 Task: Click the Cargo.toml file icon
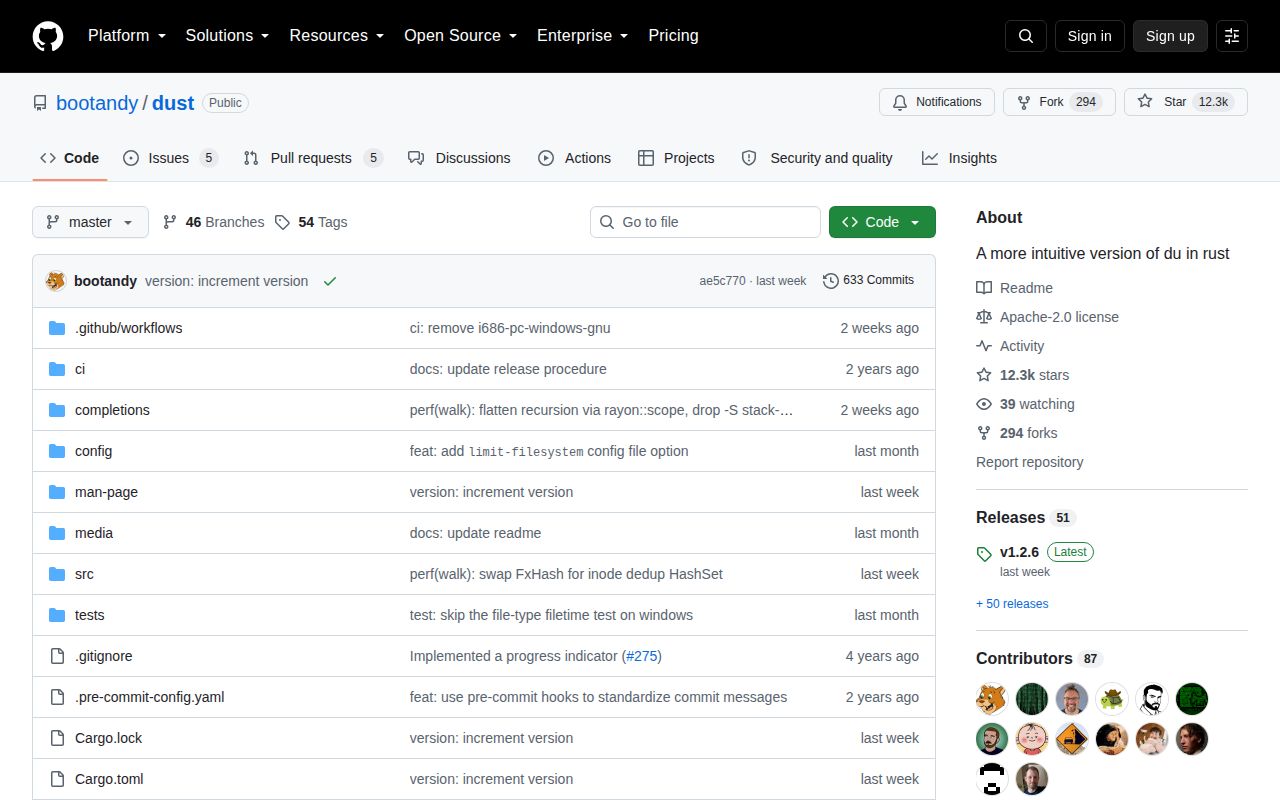click(57, 779)
